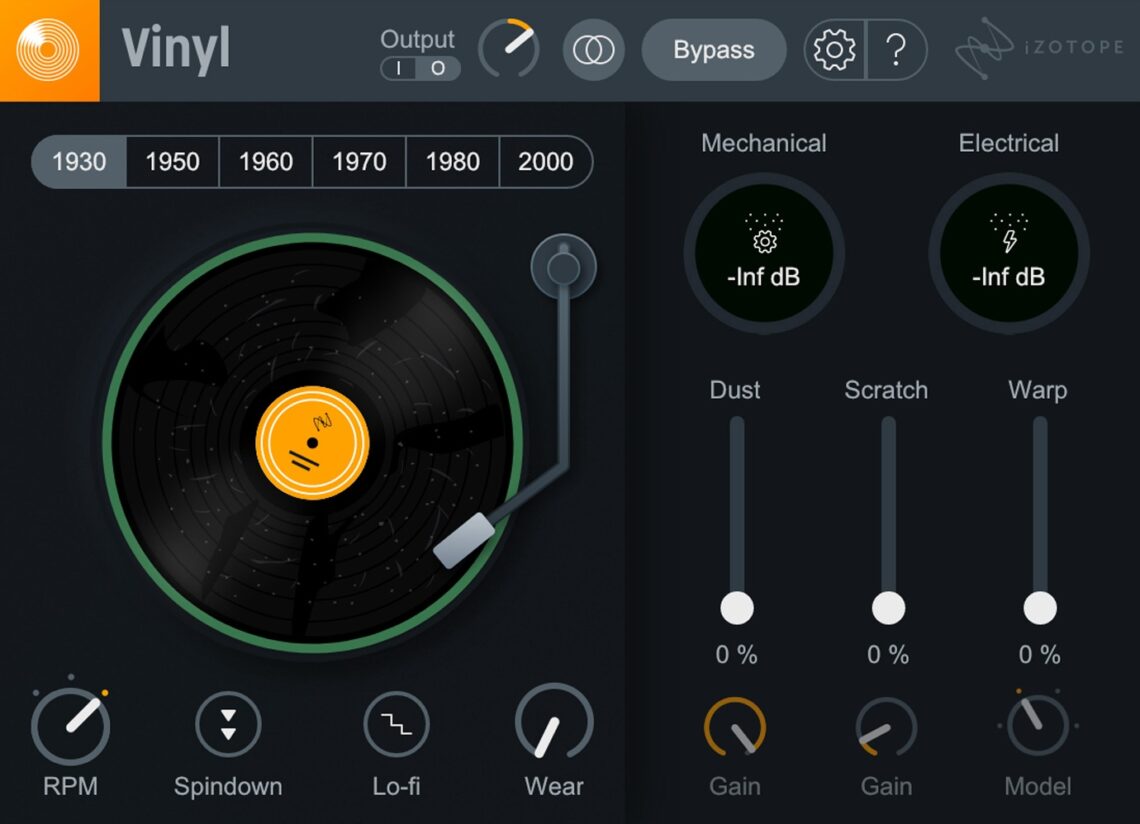The width and height of the screenshot is (1140, 824).
Task: Click the Warp slider handle
Action: point(1040,605)
